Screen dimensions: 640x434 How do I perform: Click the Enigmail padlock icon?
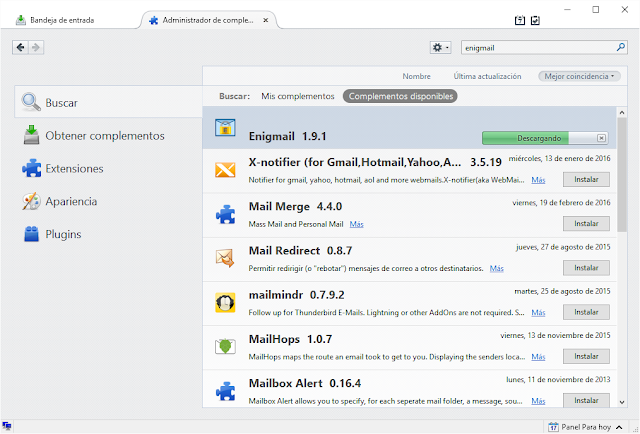click(x=225, y=127)
